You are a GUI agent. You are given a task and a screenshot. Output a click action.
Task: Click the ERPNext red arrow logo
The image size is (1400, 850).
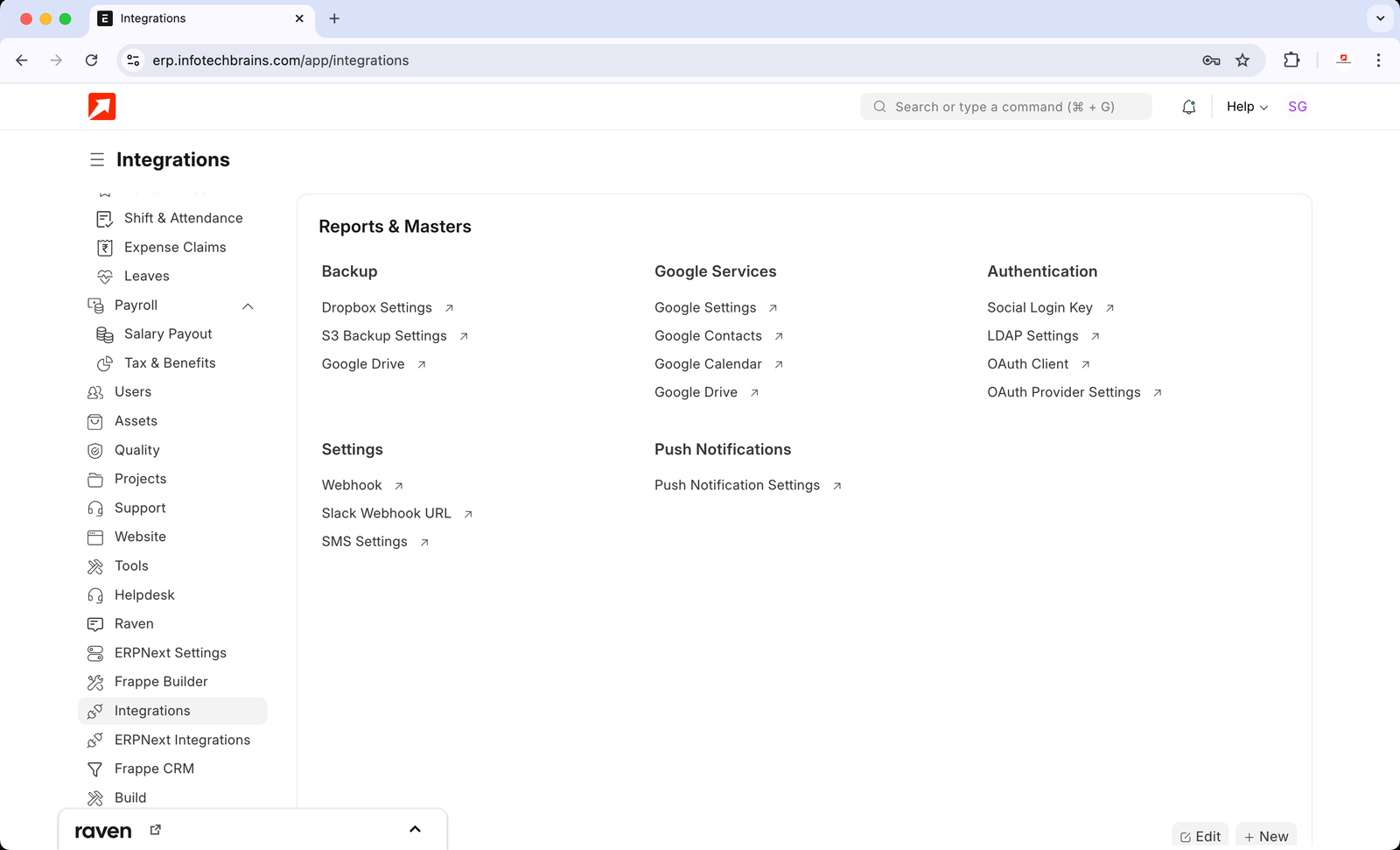tap(101, 107)
